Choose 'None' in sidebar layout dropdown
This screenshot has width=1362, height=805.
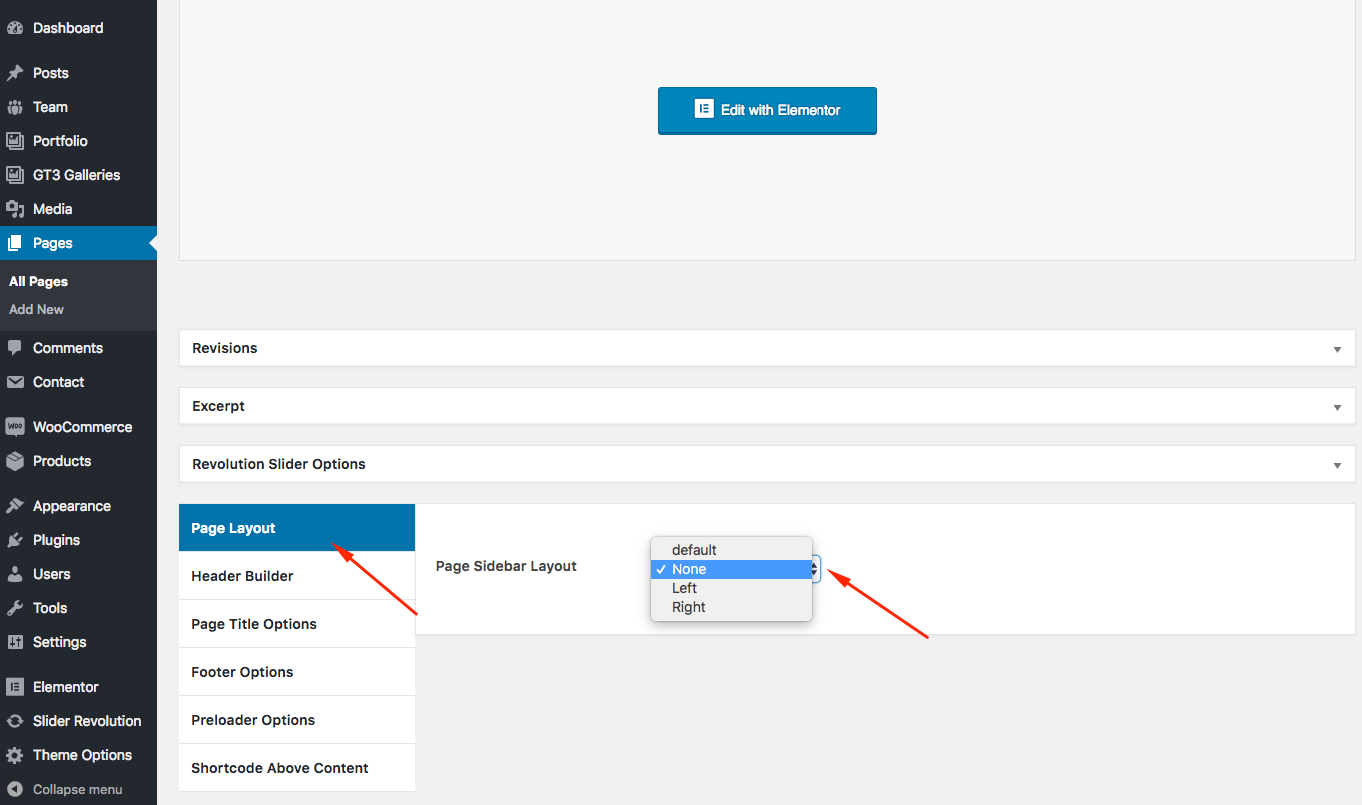(x=731, y=569)
